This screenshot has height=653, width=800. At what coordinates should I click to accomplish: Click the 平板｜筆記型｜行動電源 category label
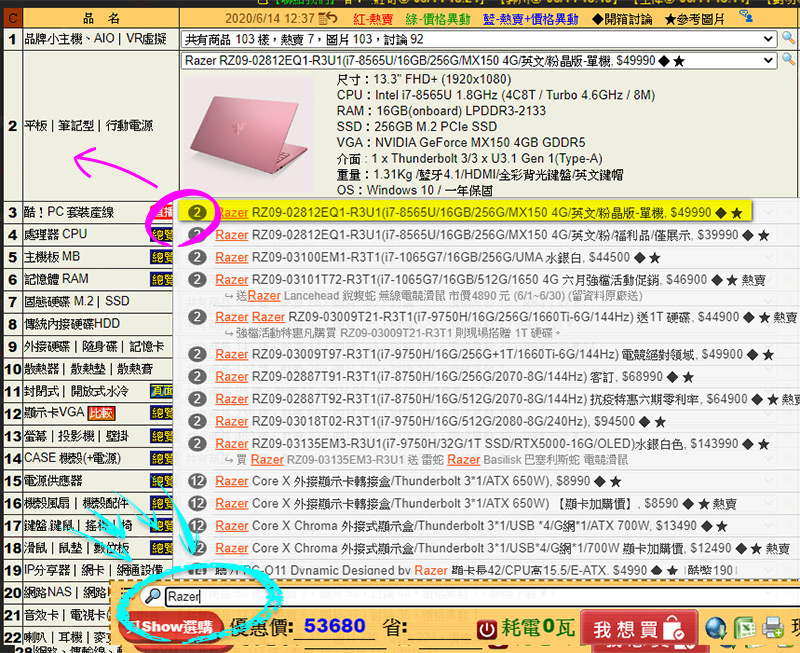pos(88,125)
